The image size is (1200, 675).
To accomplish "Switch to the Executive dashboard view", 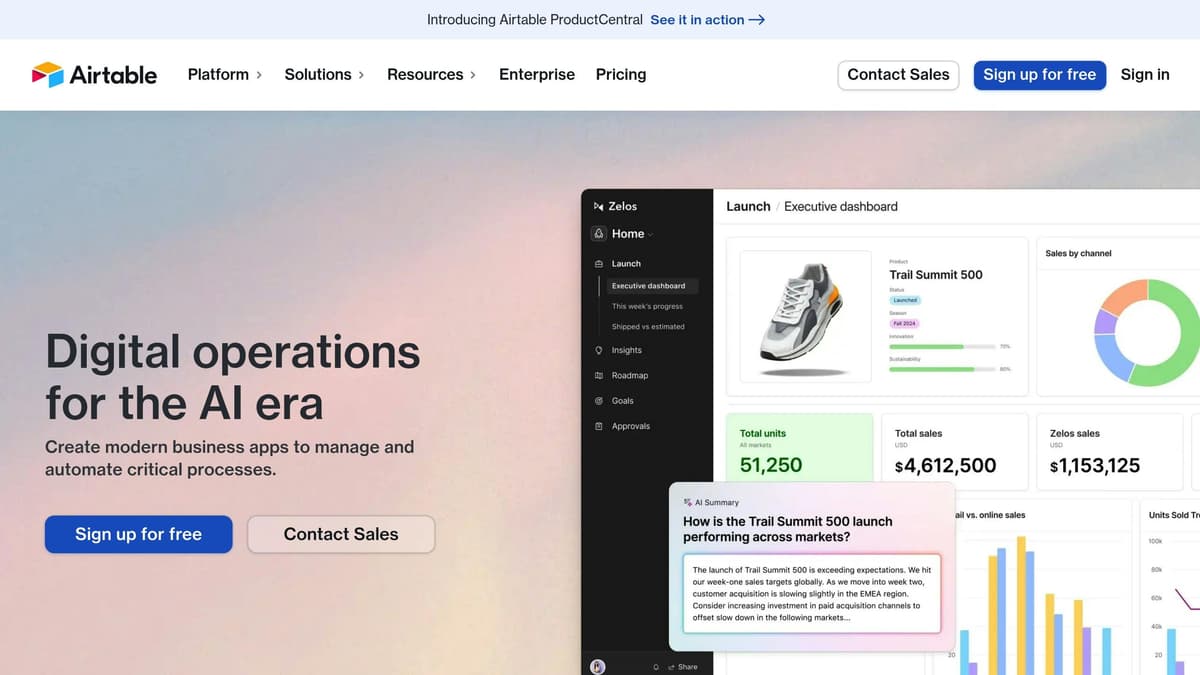I will coord(648,285).
